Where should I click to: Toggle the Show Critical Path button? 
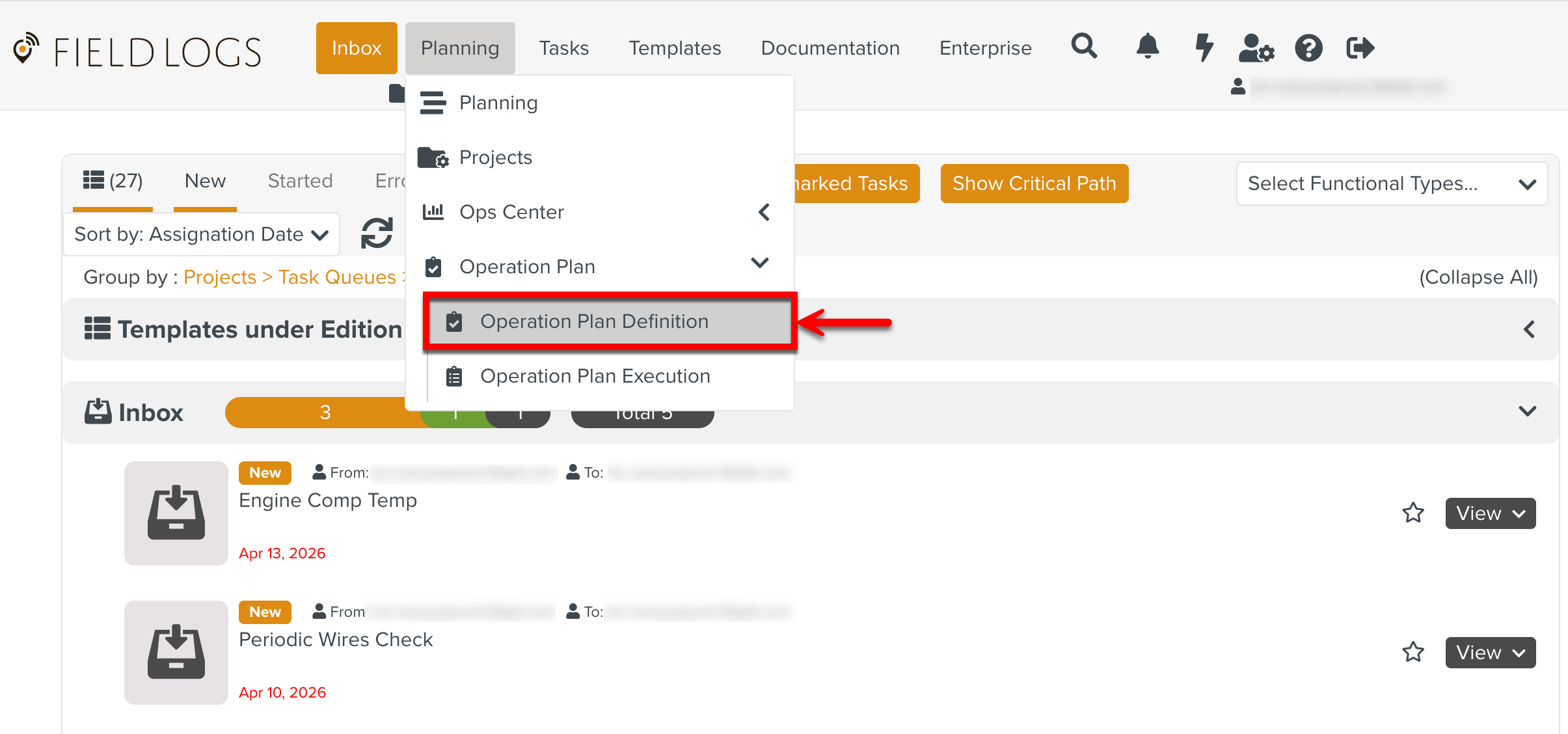coord(1034,183)
